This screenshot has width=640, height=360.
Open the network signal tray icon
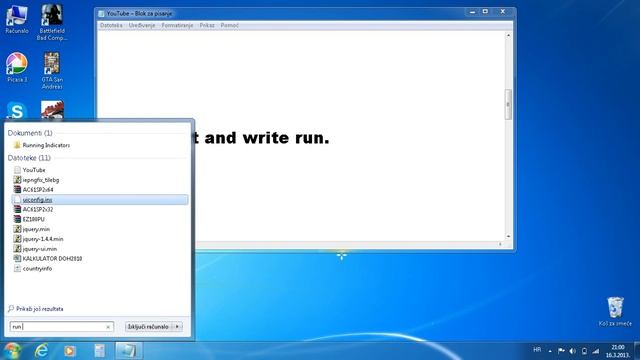tap(596, 351)
